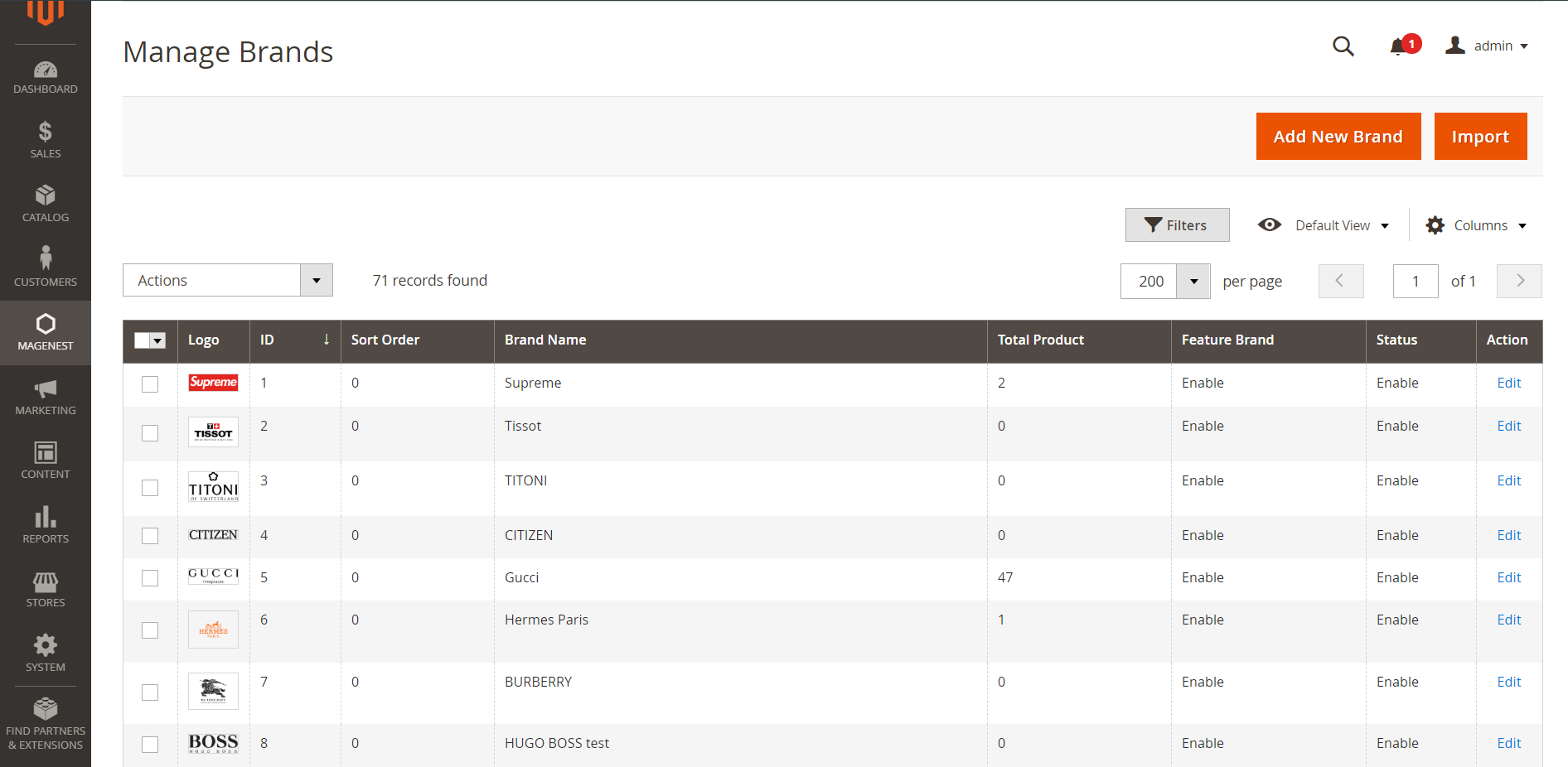Open the Reports menu

(x=46, y=525)
